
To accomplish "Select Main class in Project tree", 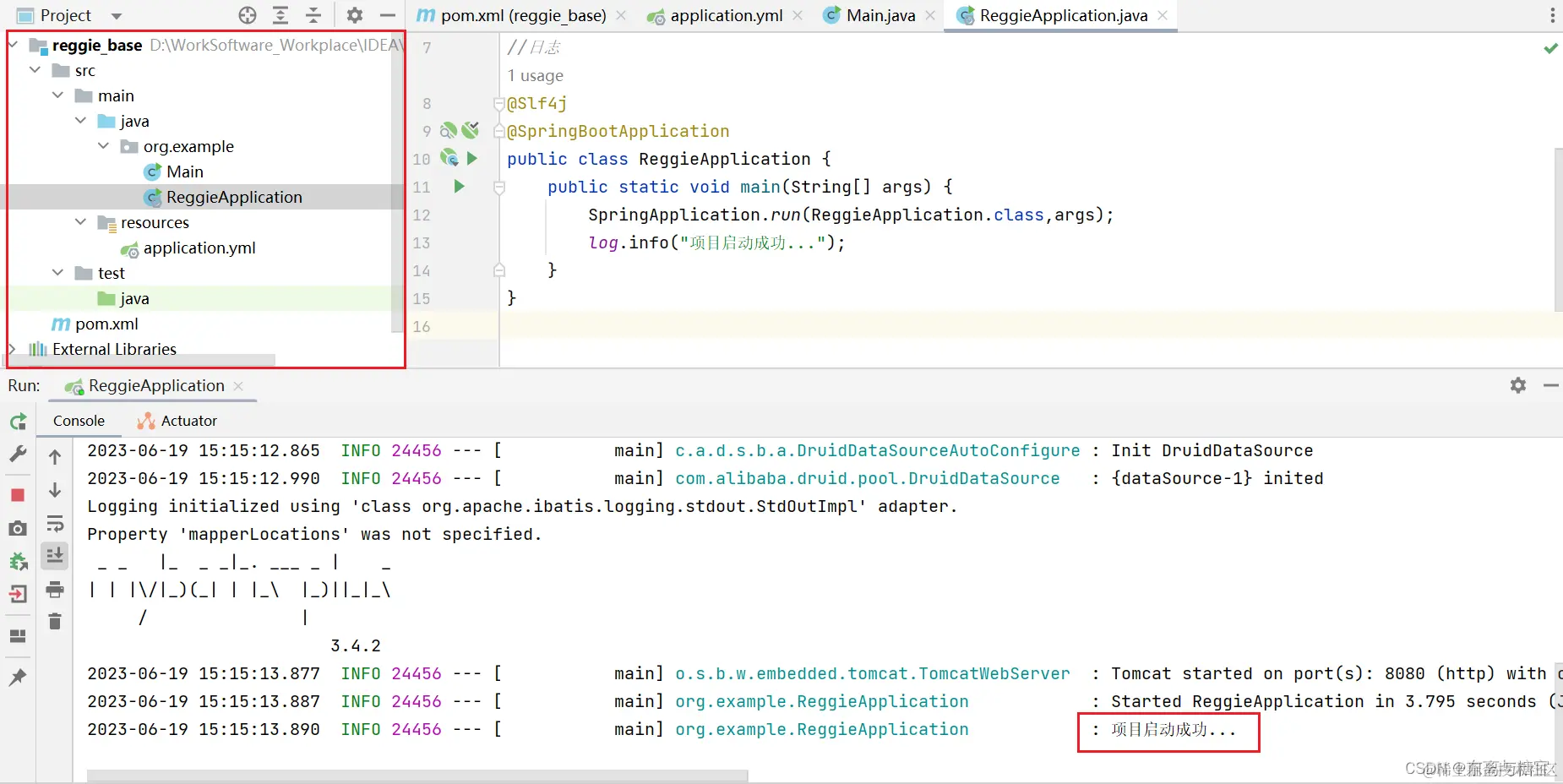I will click(184, 171).
